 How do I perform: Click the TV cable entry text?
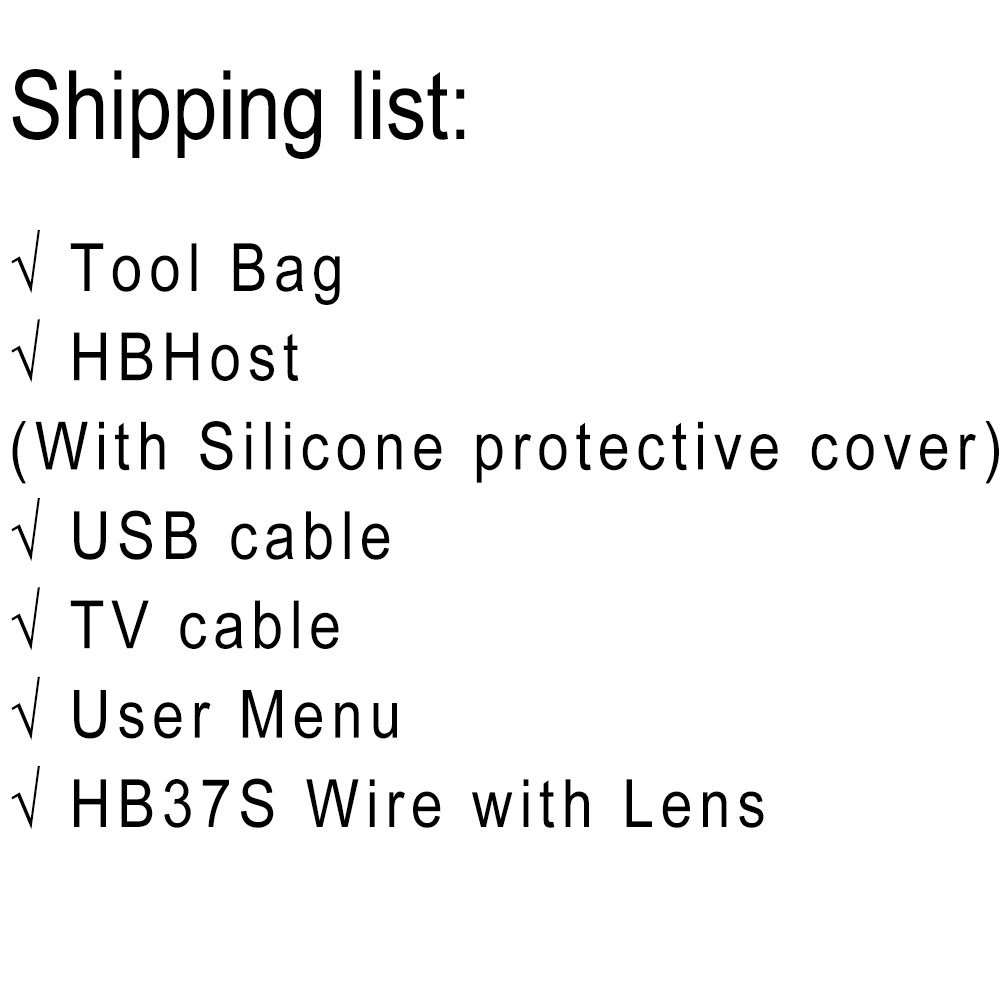pyautogui.click(x=206, y=627)
